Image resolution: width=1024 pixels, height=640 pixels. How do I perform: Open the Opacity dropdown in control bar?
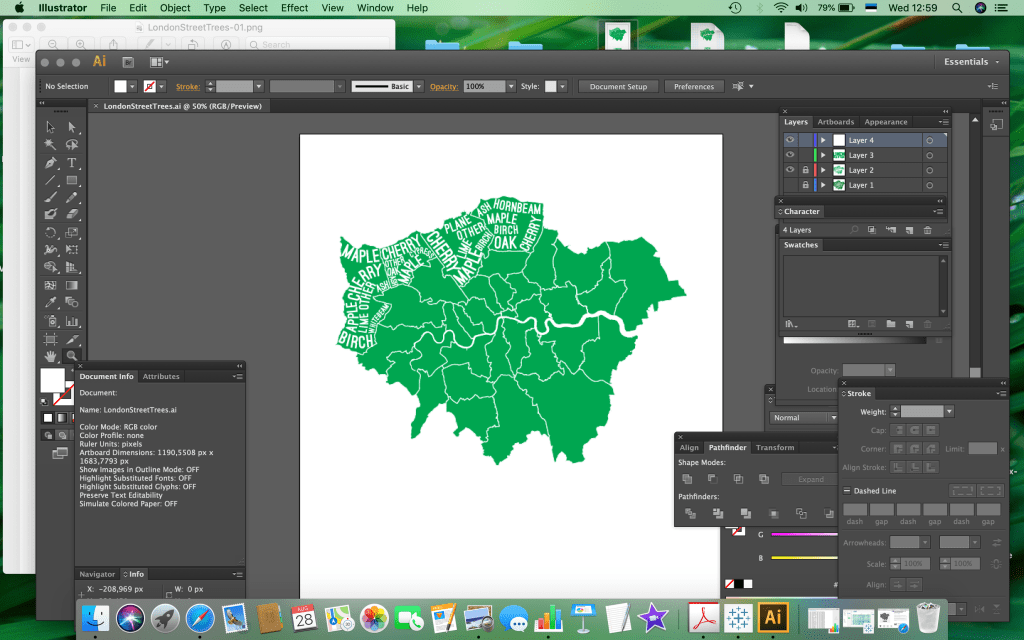click(x=511, y=87)
